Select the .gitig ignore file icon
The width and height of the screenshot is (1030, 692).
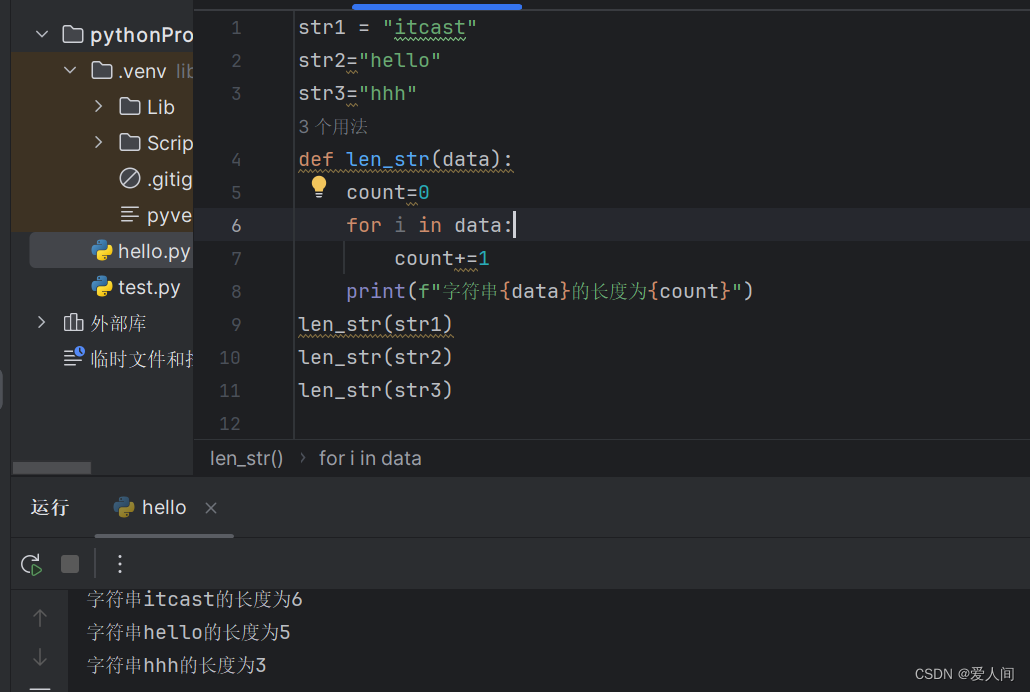tap(129, 178)
